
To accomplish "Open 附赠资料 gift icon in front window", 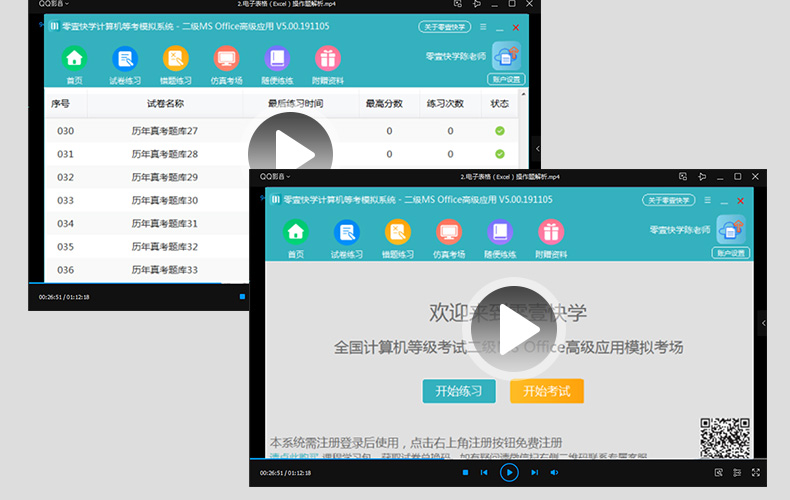I will (x=551, y=232).
